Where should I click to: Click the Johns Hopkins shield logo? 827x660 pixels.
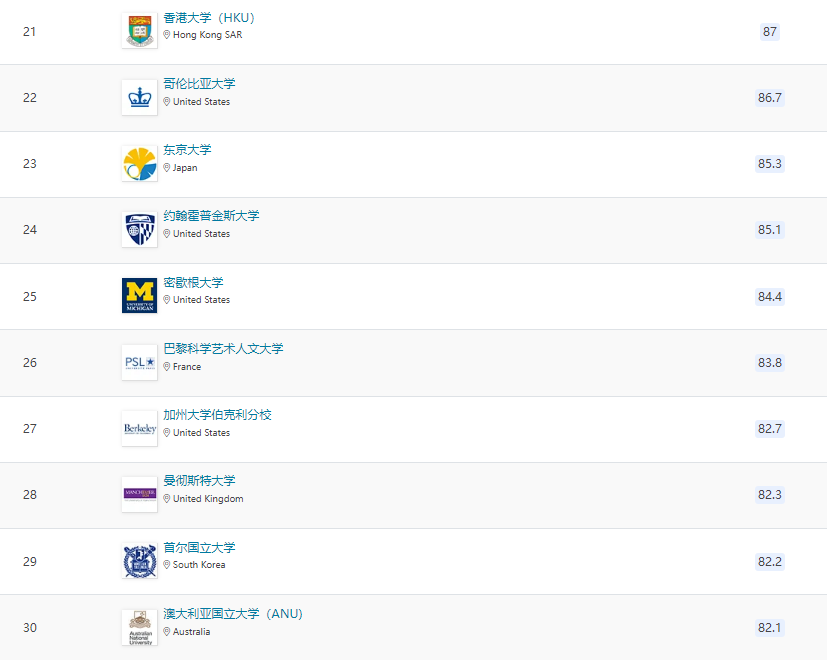(139, 229)
